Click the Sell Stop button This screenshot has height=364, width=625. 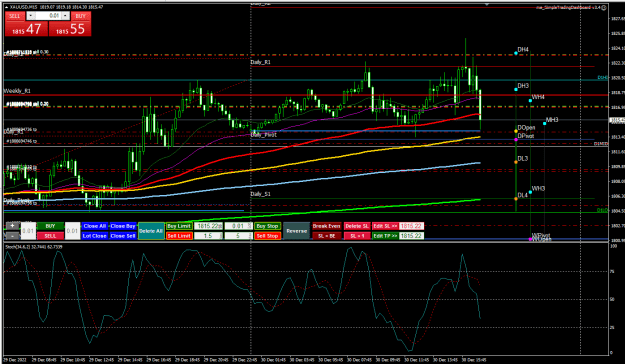[x=267, y=236]
